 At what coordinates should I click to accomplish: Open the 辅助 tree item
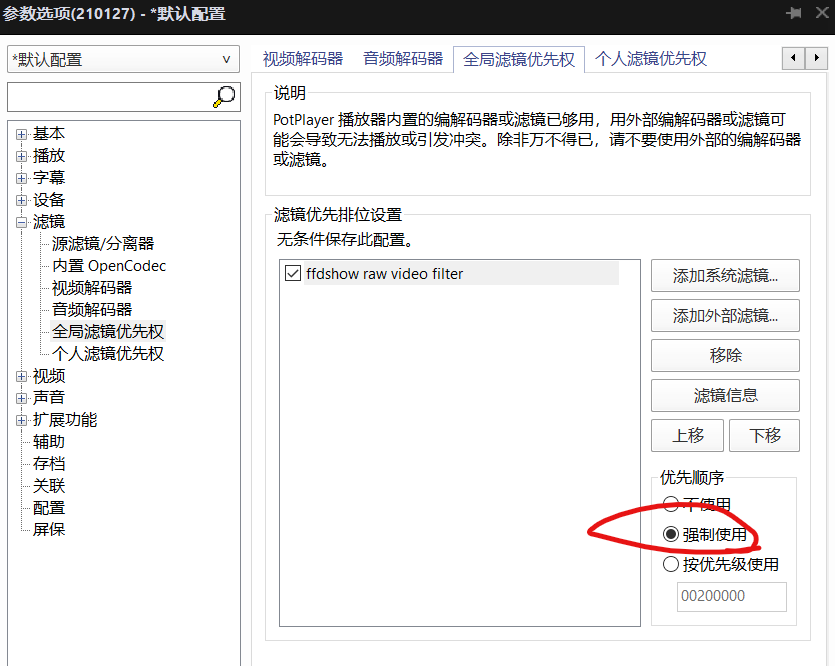pyautogui.click(x=49, y=441)
